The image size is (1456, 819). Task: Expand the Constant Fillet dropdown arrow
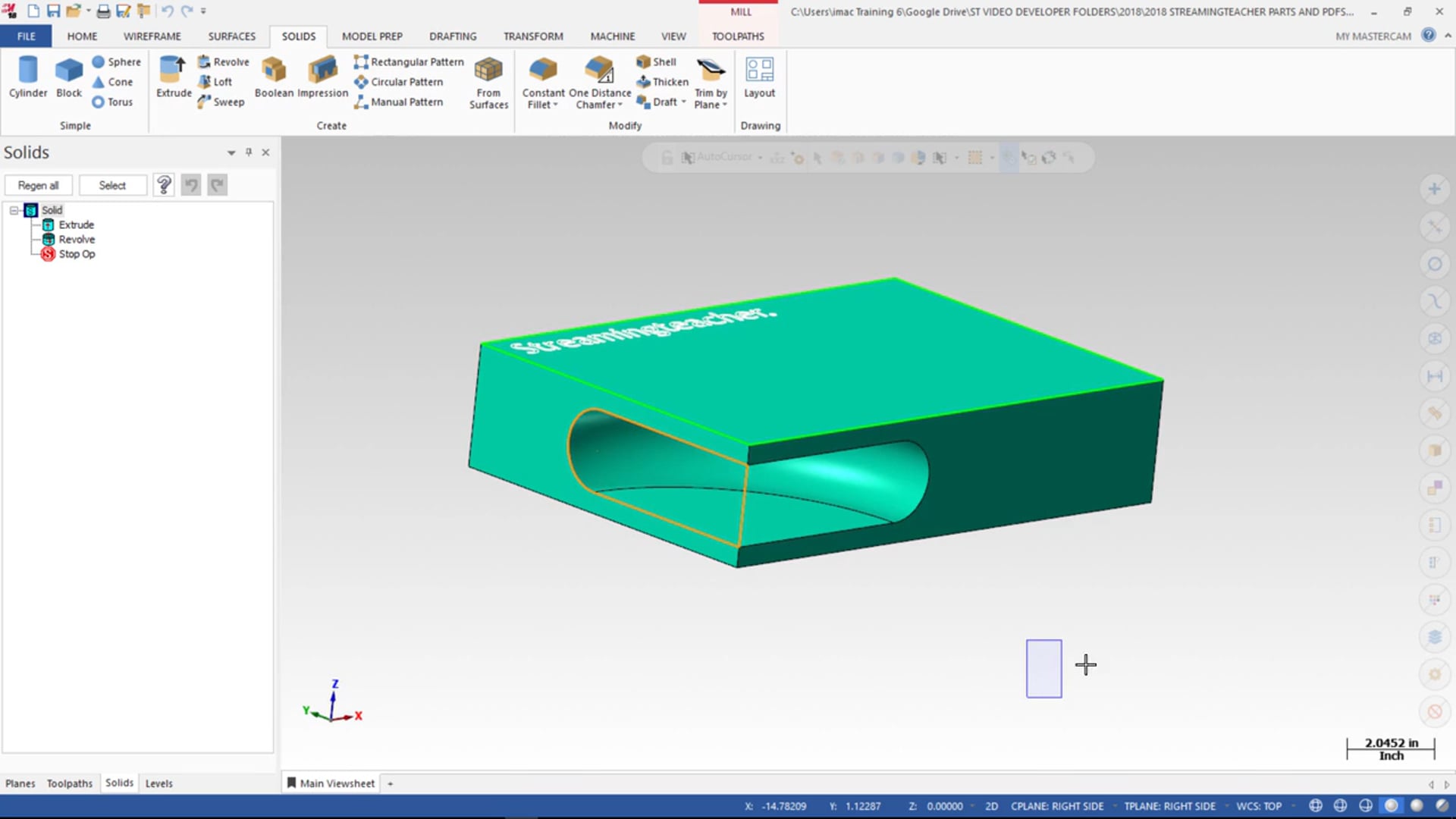click(555, 105)
